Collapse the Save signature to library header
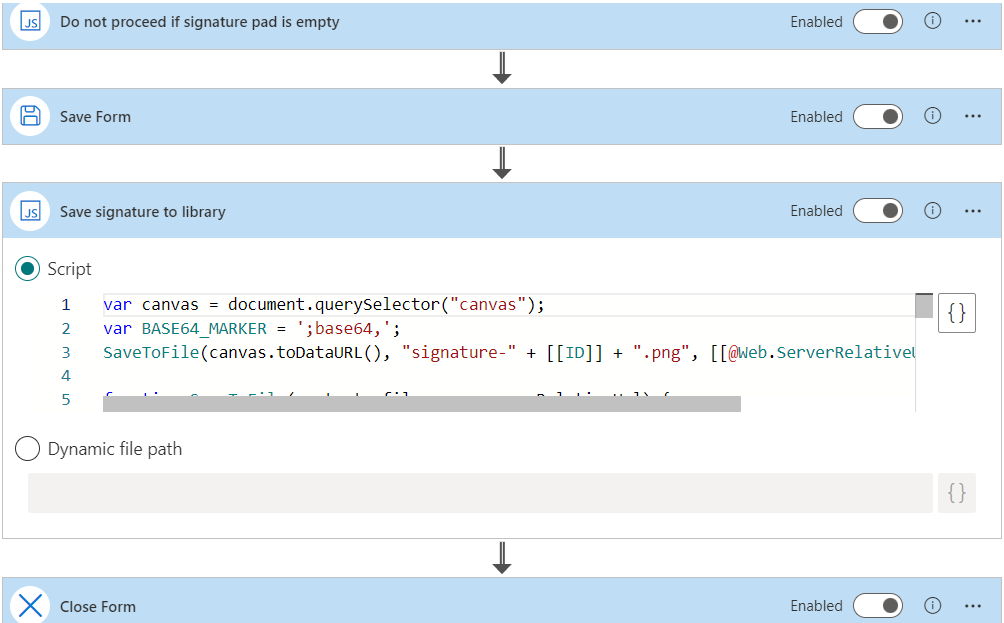This screenshot has width=1004, height=623. [x=400, y=211]
